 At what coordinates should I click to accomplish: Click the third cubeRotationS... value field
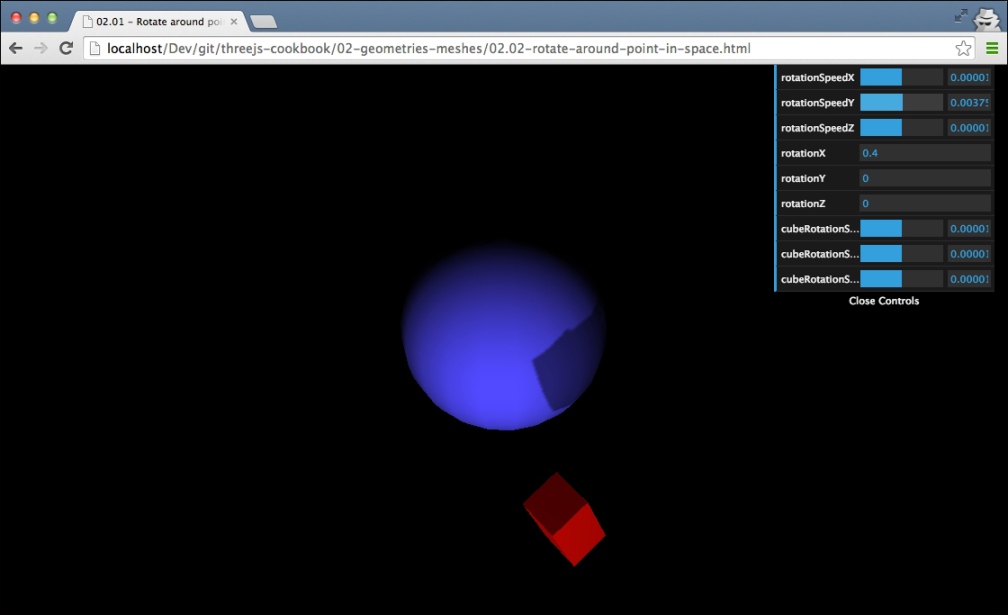(x=969, y=279)
